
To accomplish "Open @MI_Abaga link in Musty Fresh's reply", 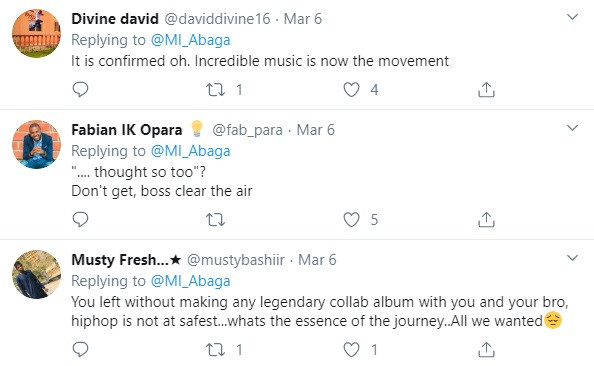I will click(x=191, y=281).
